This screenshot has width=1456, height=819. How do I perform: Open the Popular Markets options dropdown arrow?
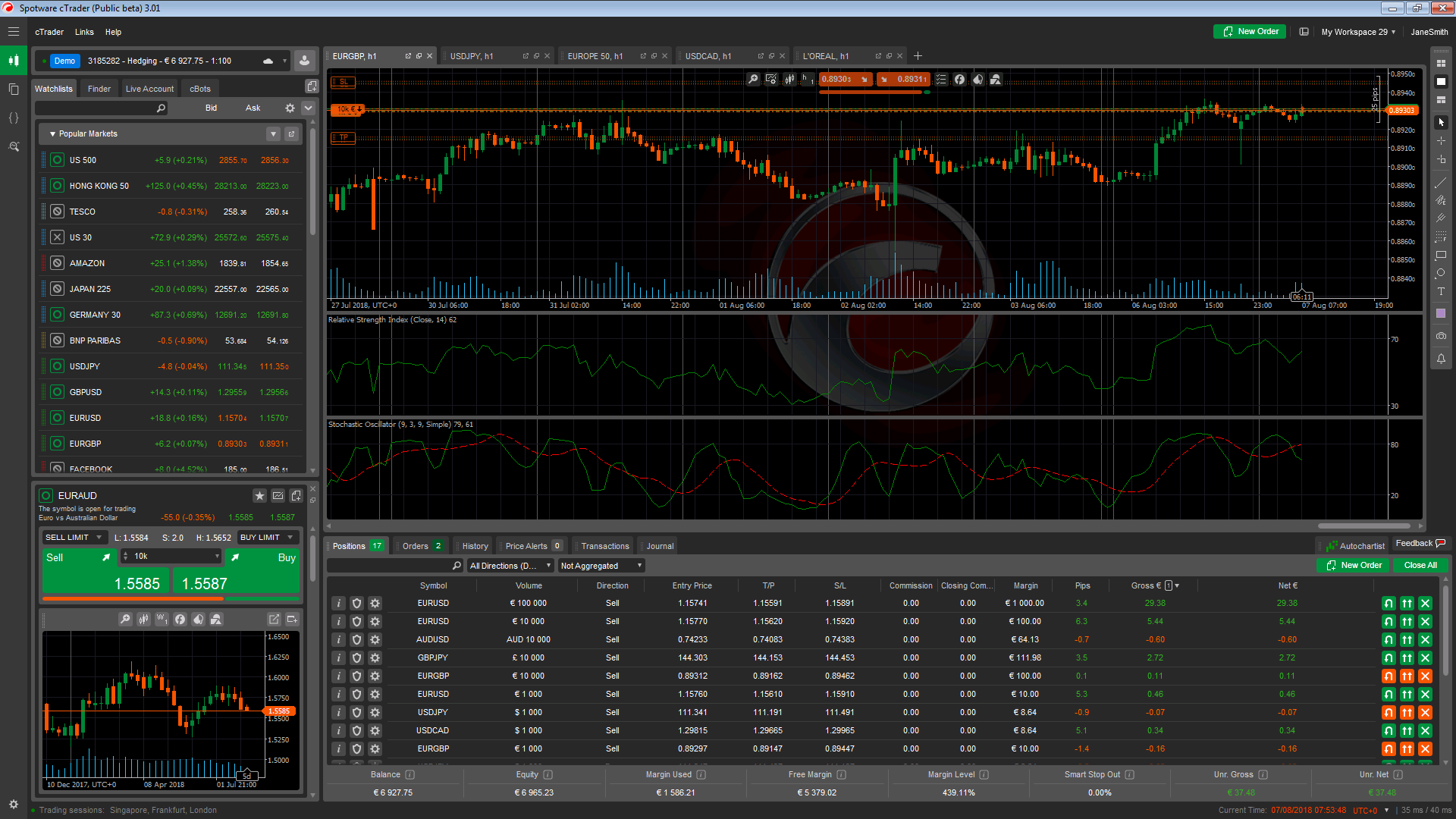273,134
